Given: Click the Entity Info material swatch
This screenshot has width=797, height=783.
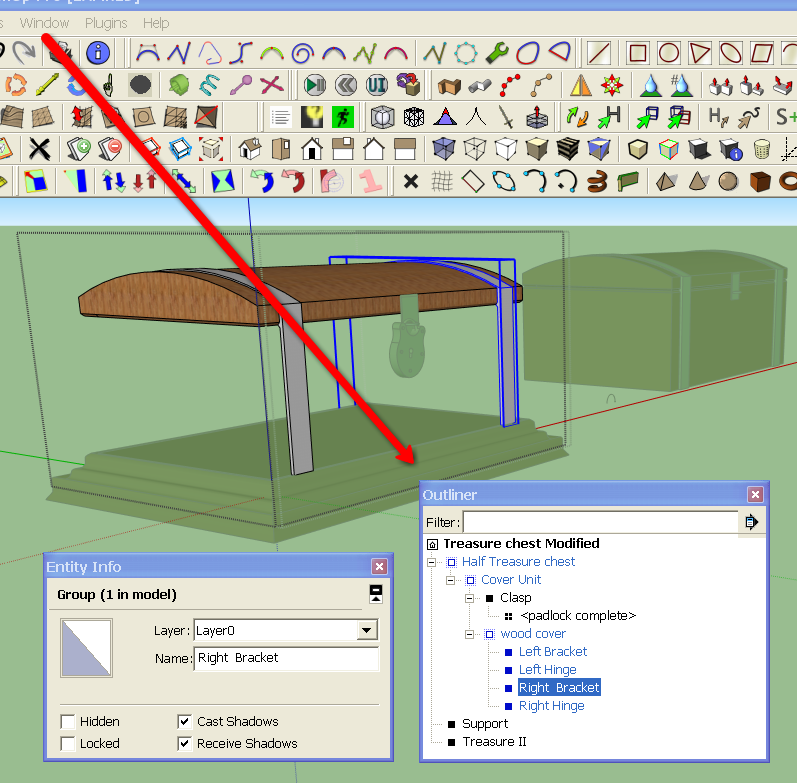Looking at the screenshot, I should [x=86, y=648].
